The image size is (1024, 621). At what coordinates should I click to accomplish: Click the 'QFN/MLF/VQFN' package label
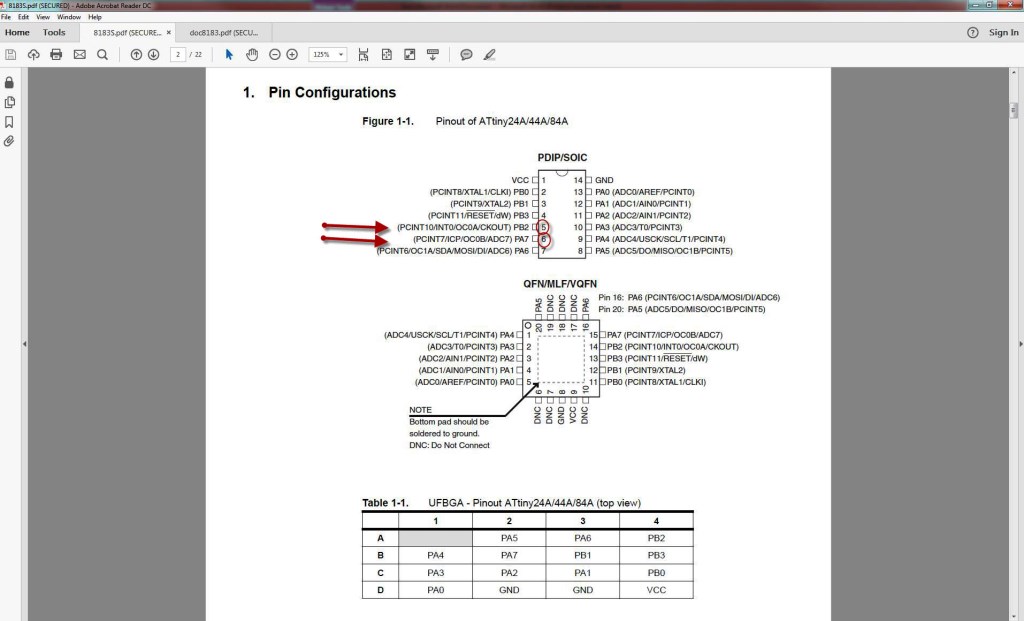(560, 284)
